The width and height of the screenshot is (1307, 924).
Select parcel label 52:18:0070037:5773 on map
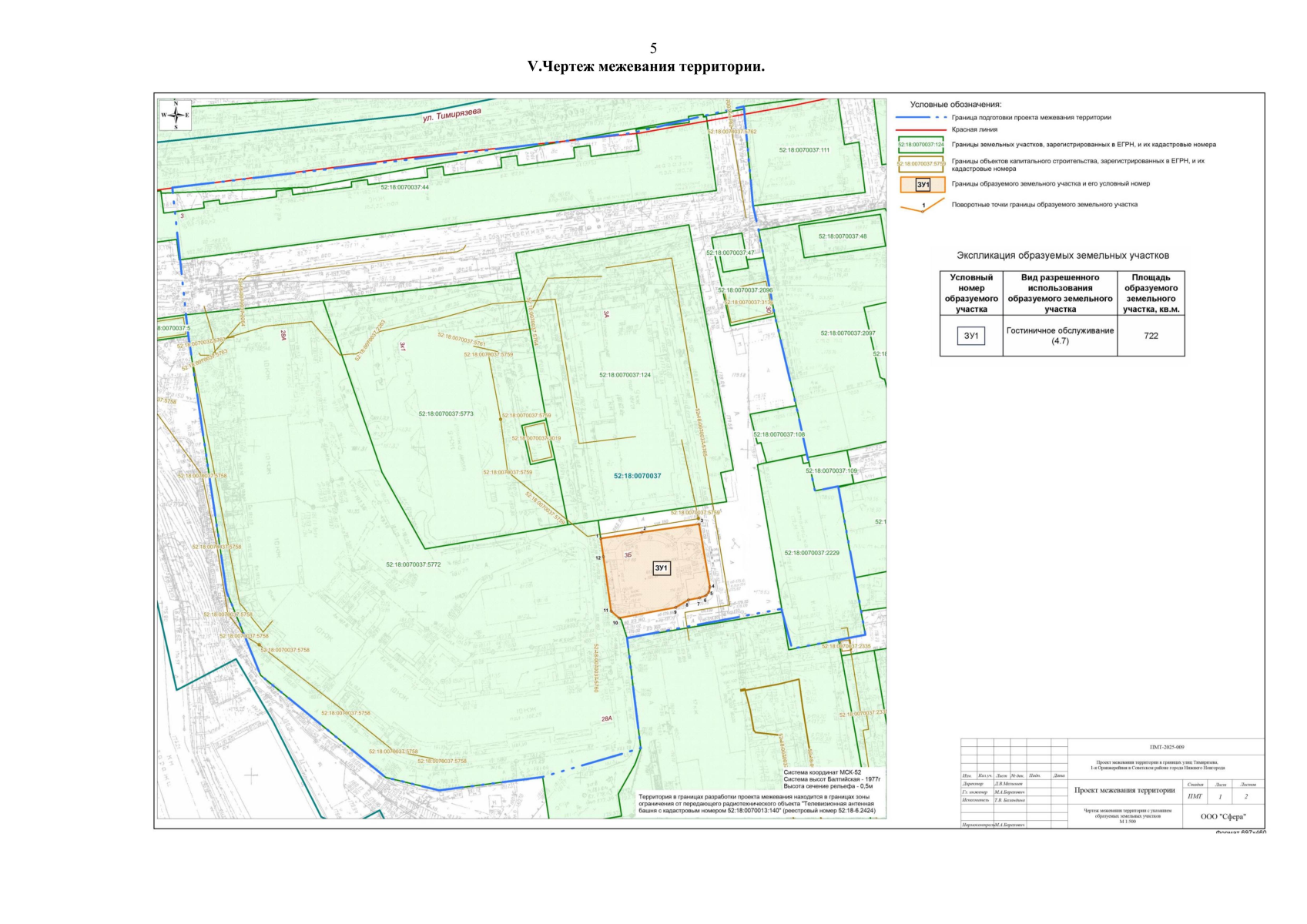click(x=446, y=413)
